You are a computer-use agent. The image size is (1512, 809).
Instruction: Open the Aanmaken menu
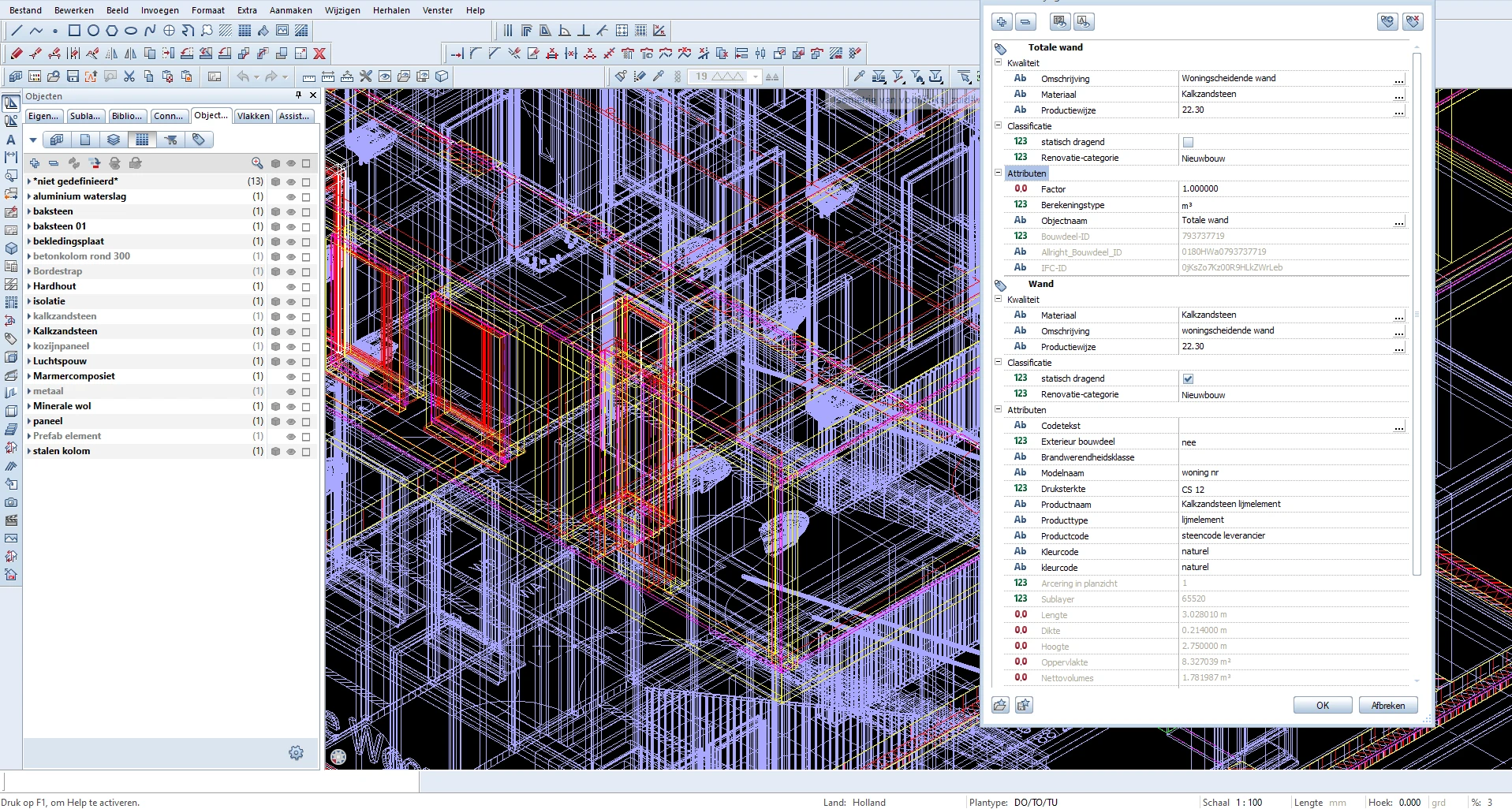[x=291, y=10]
